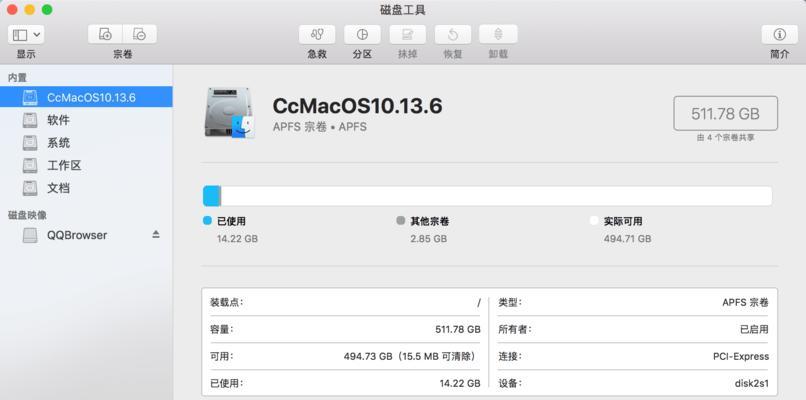
Task: Click the green full-screen window button
Action: point(47,10)
